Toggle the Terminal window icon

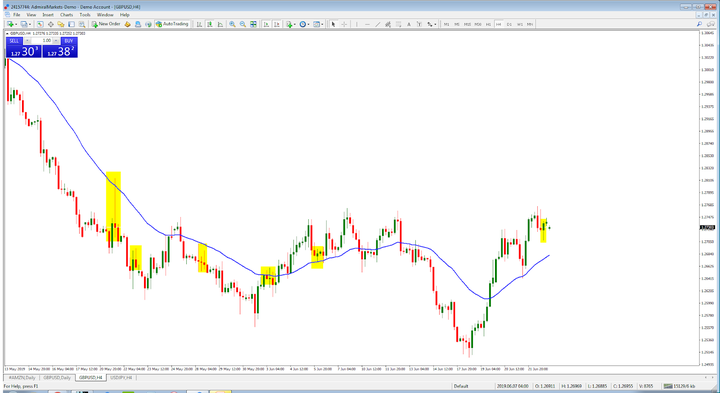tap(71, 24)
